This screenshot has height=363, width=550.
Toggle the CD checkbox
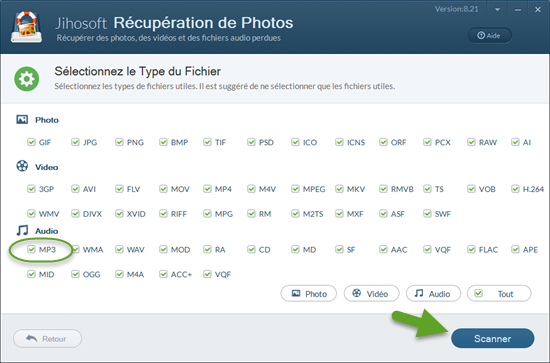click(x=251, y=249)
